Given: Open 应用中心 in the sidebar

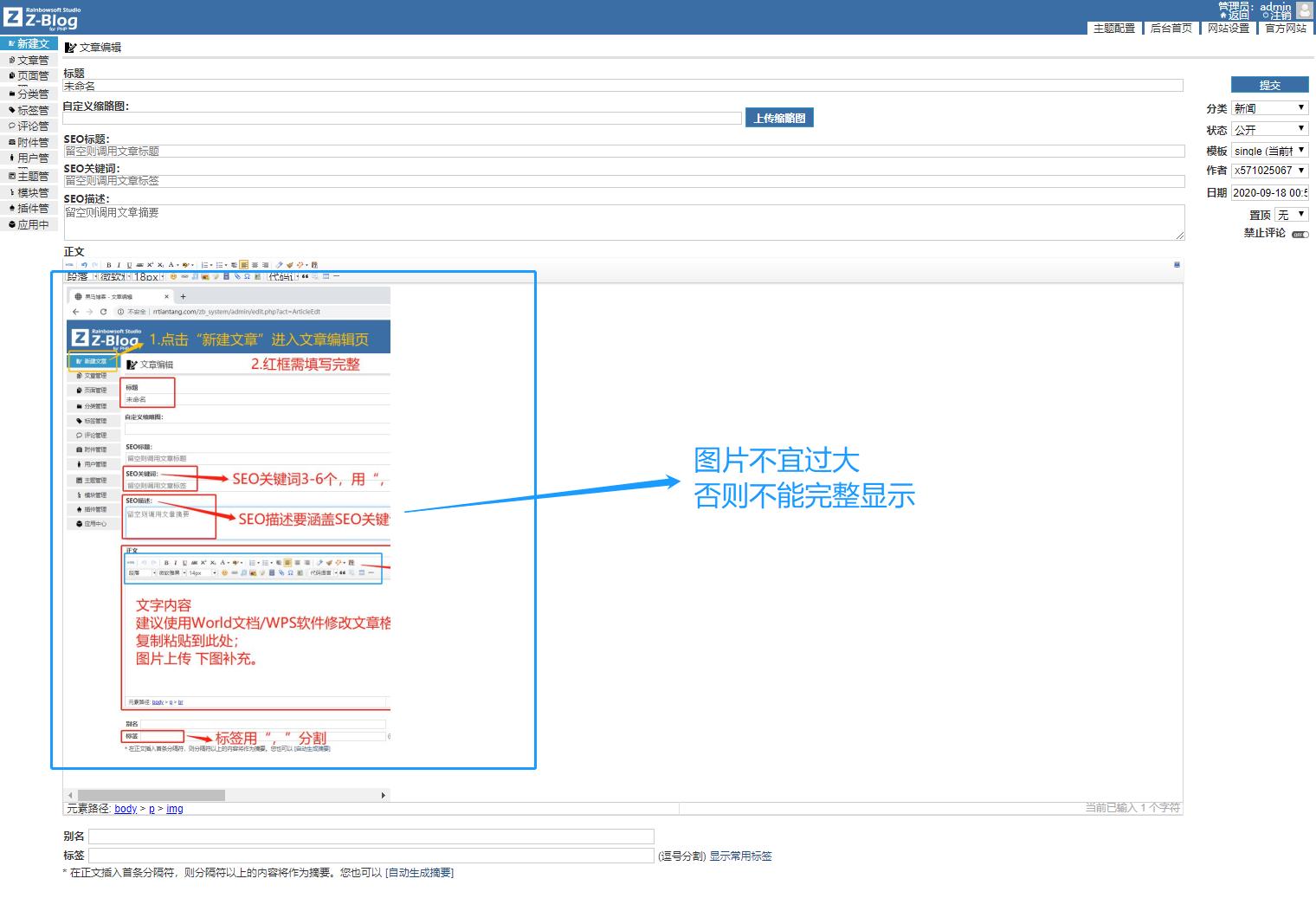Looking at the screenshot, I should (x=29, y=224).
